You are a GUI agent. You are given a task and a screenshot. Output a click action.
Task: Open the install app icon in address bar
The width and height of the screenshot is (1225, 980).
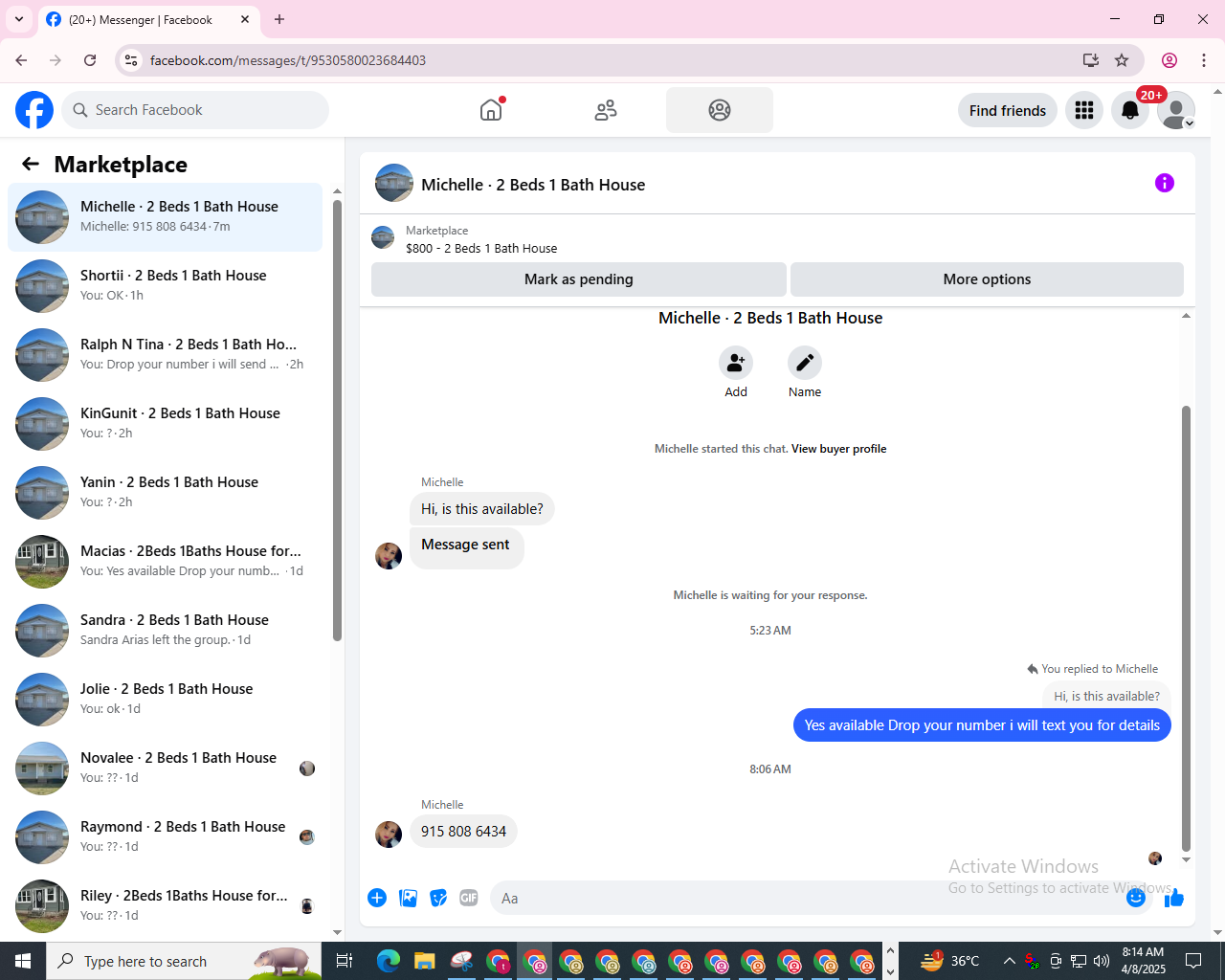click(1091, 60)
